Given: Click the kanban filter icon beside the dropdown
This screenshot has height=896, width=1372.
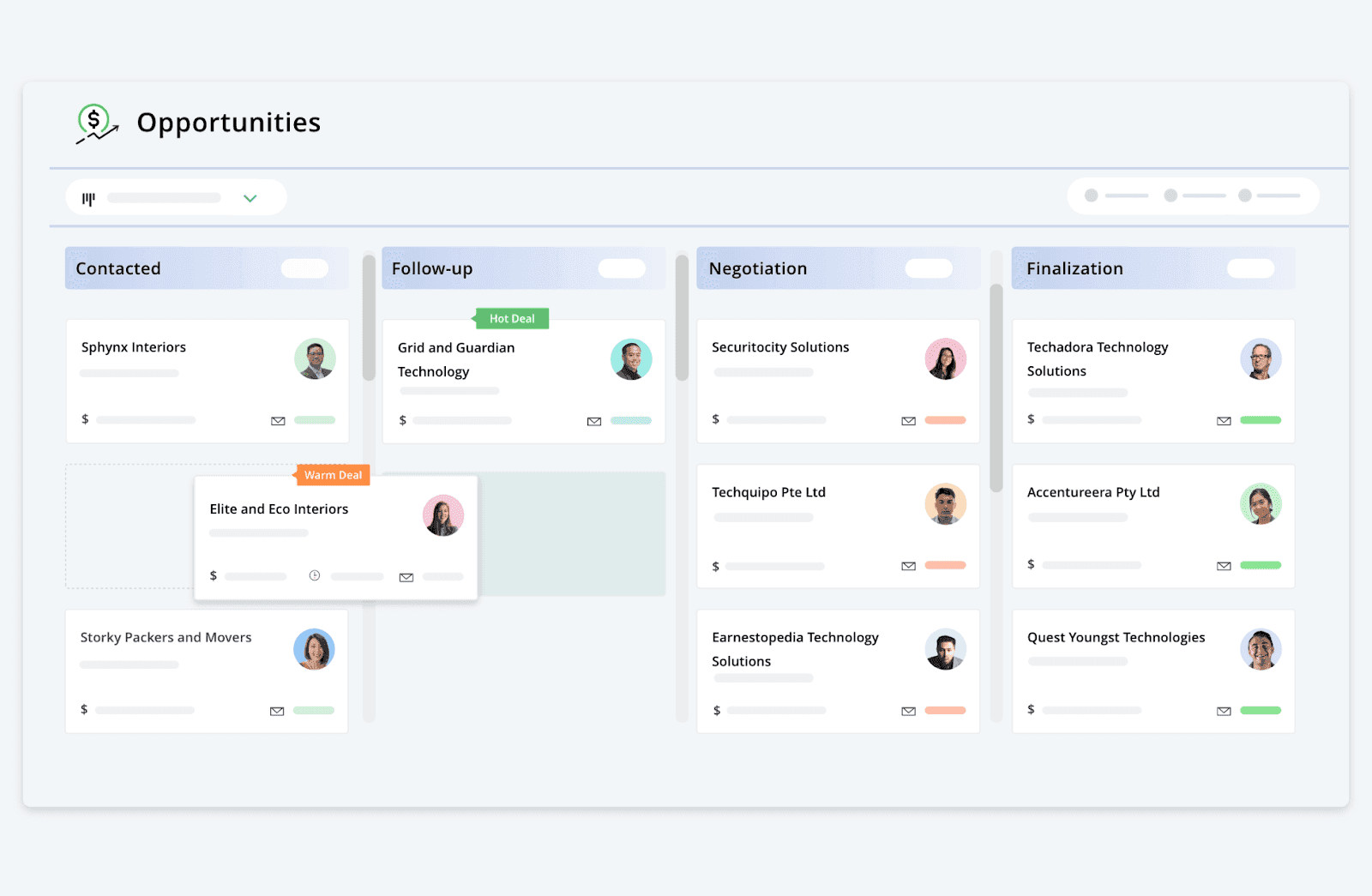Looking at the screenshot, I should coord(89,197).
